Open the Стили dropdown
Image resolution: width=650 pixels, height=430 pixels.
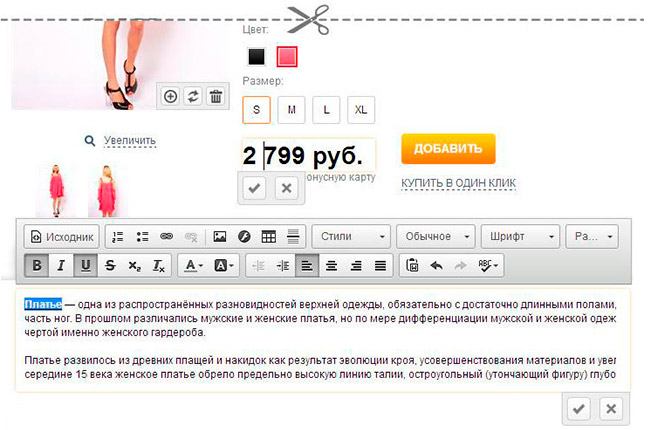[351, 237]
